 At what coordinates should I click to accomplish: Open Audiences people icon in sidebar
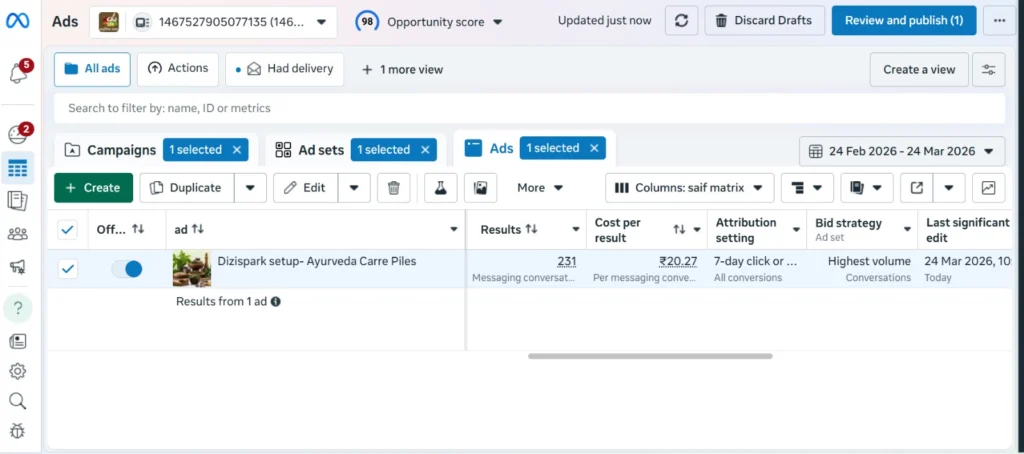(18, 234)
